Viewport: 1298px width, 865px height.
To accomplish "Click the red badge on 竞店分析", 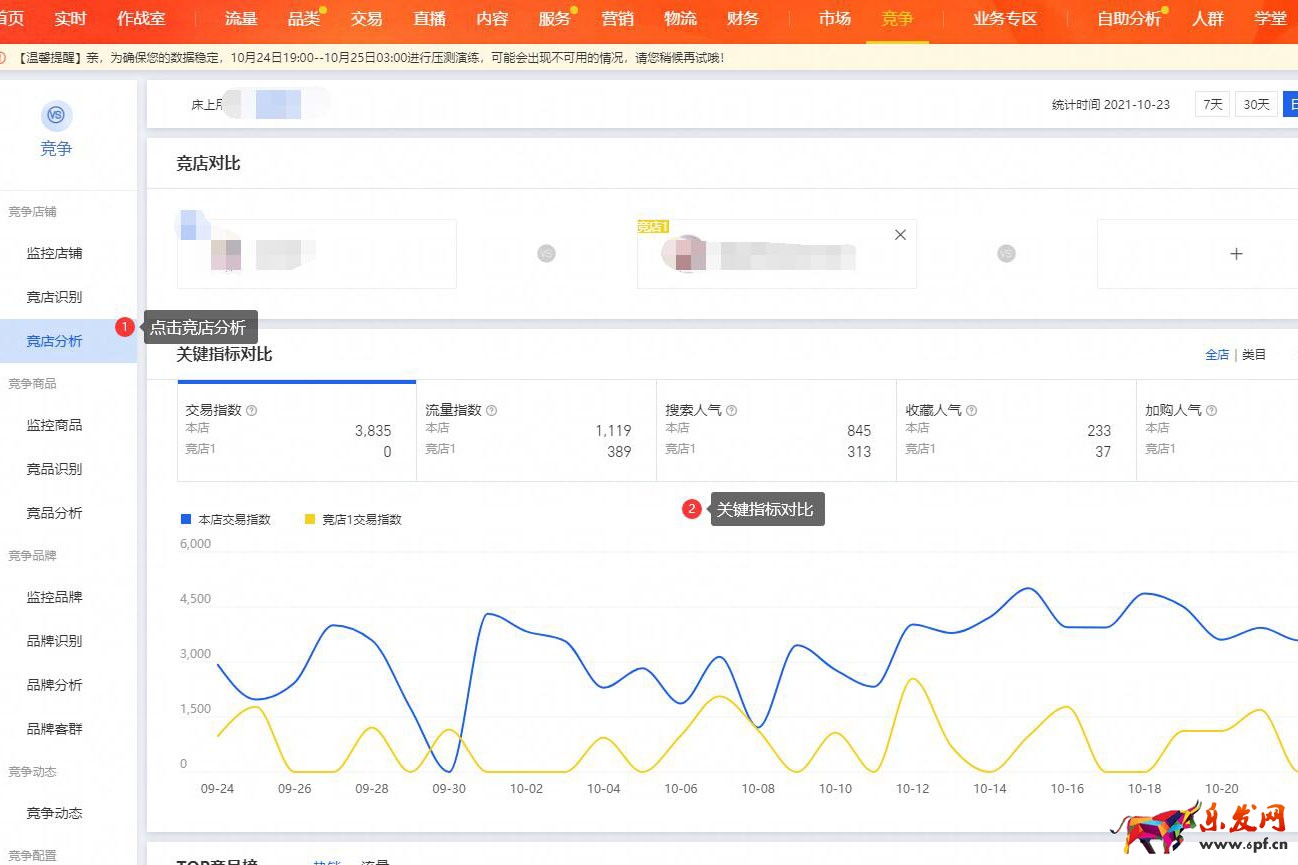I will click(124, 326).
